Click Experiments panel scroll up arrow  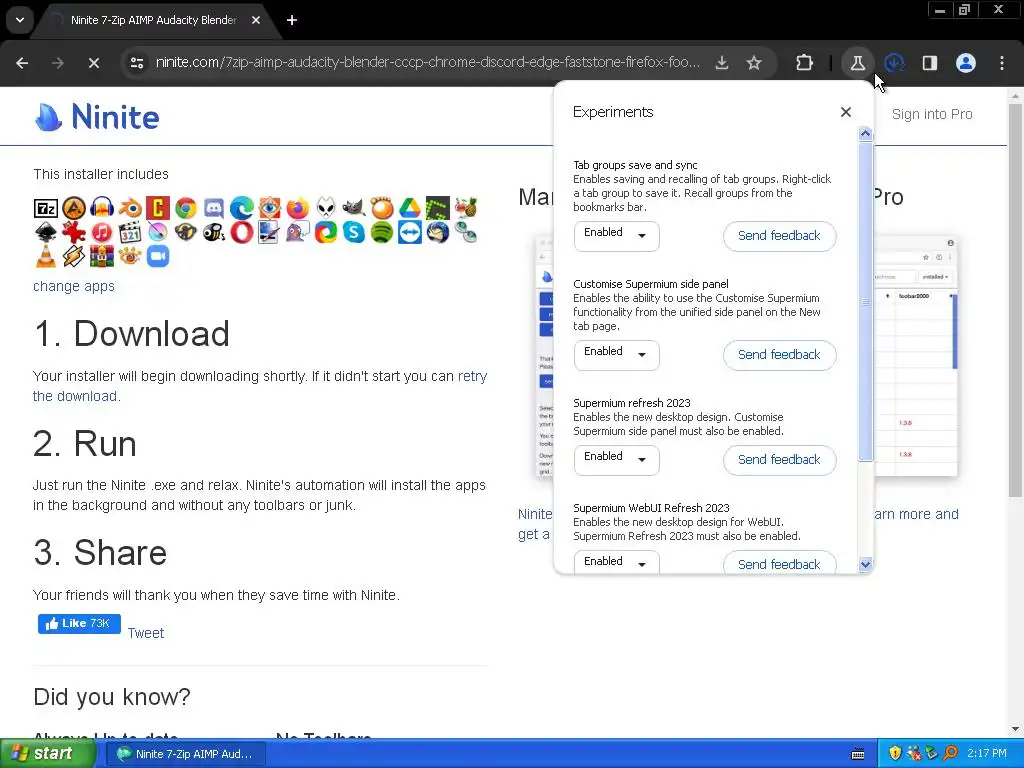coord(865,134)
